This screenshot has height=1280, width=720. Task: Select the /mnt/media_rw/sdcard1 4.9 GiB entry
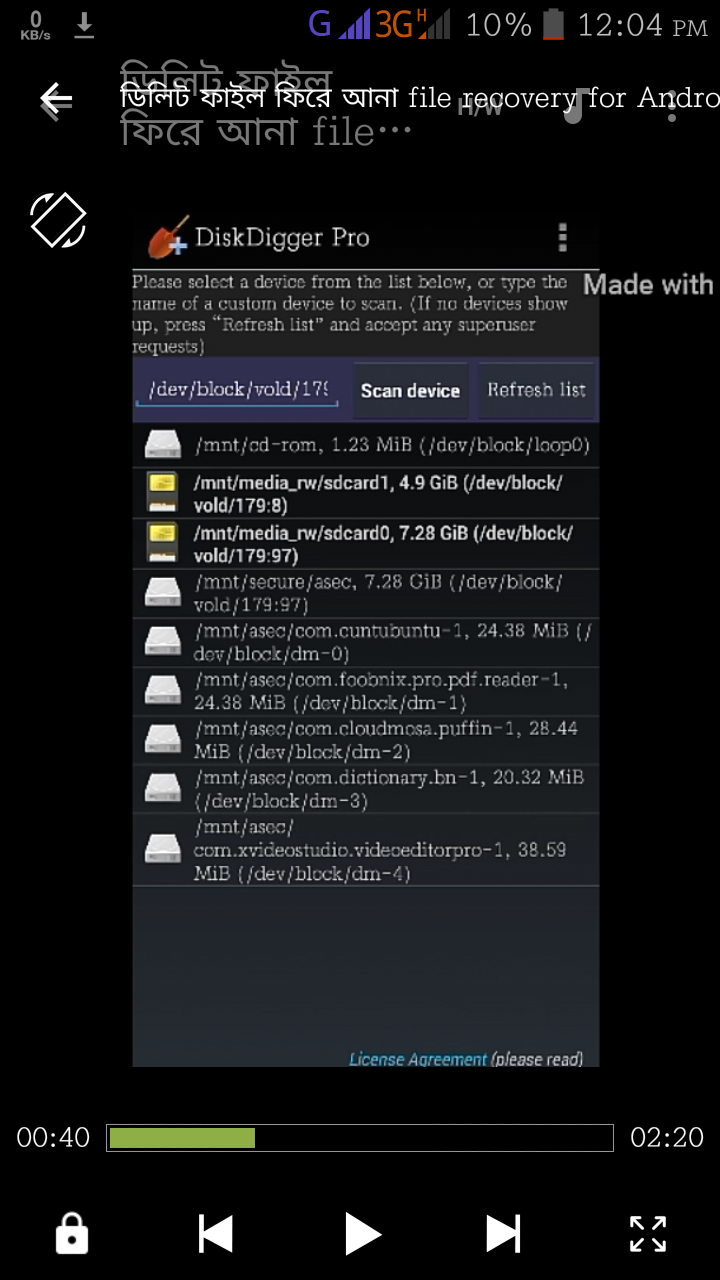(366, 493)
